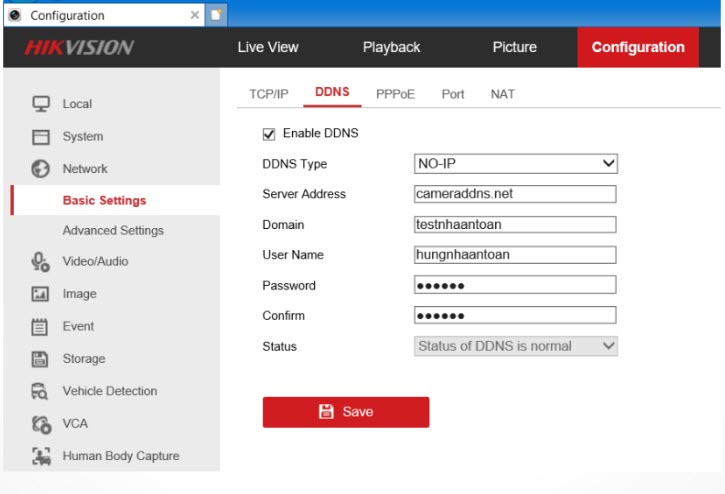
Task: Click the Server Address input field
Action: click(515, 194)
